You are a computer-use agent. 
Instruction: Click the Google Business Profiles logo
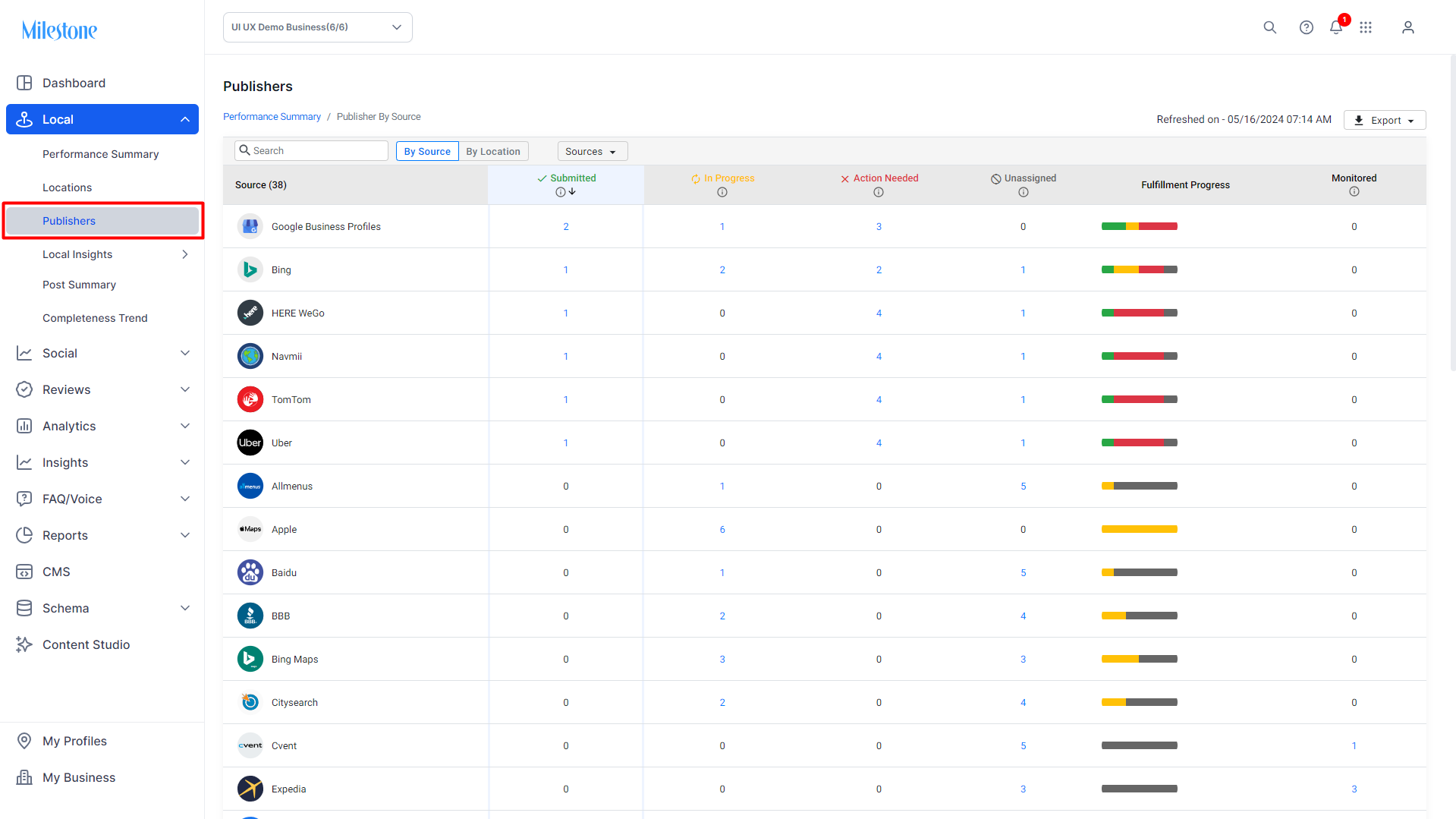click(x=250, y=226)
